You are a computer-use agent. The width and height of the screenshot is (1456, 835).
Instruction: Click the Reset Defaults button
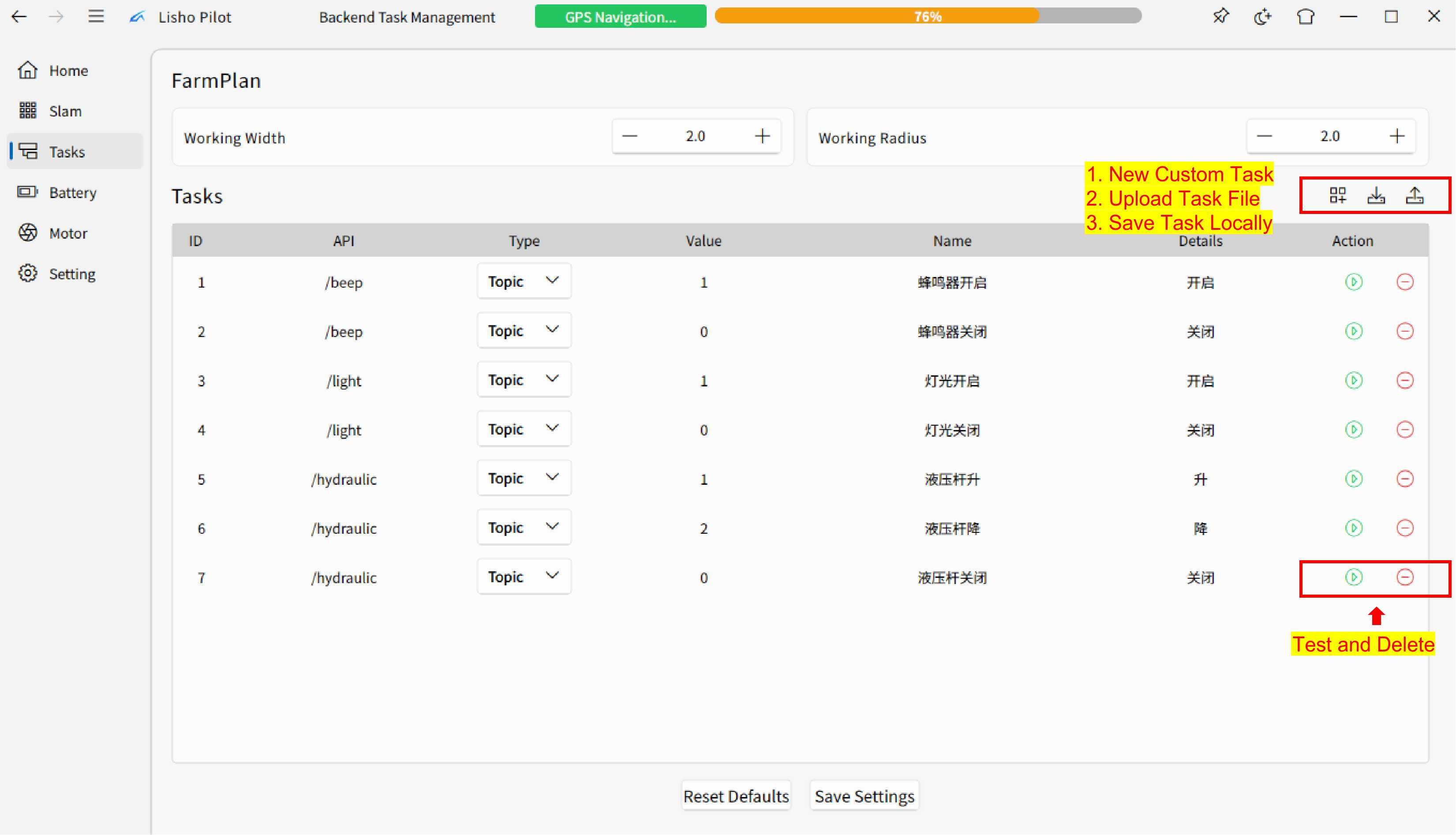736,796
